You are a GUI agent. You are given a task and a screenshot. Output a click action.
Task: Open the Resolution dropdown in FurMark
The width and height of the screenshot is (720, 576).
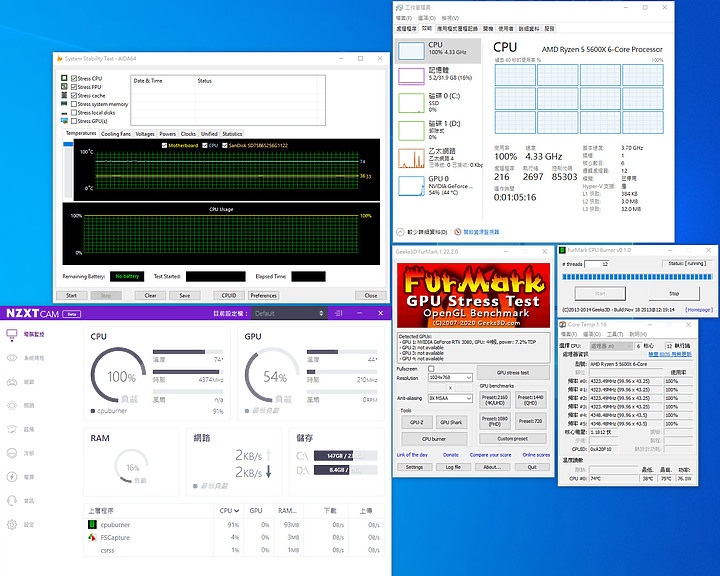(450, 378)
